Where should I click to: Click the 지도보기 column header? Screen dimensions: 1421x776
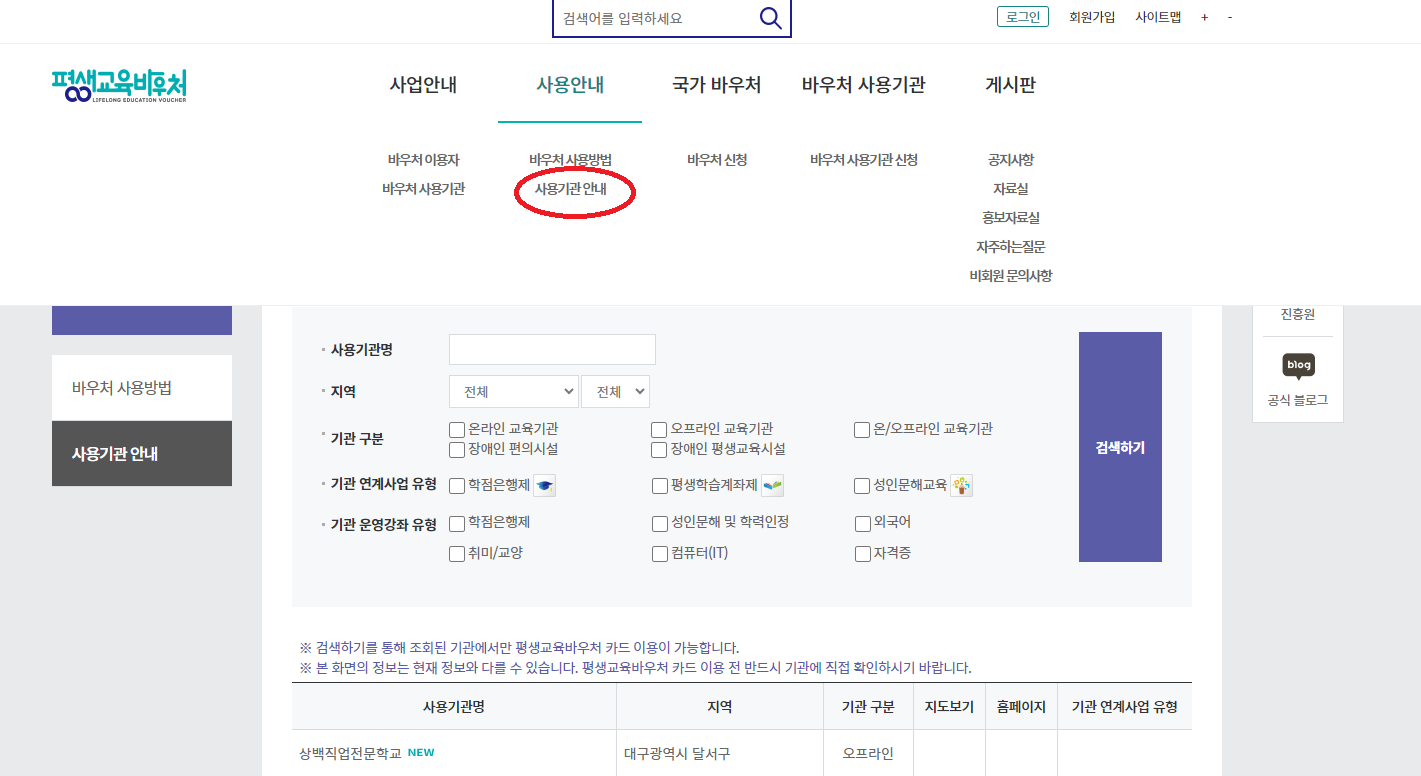click(949, 707)
